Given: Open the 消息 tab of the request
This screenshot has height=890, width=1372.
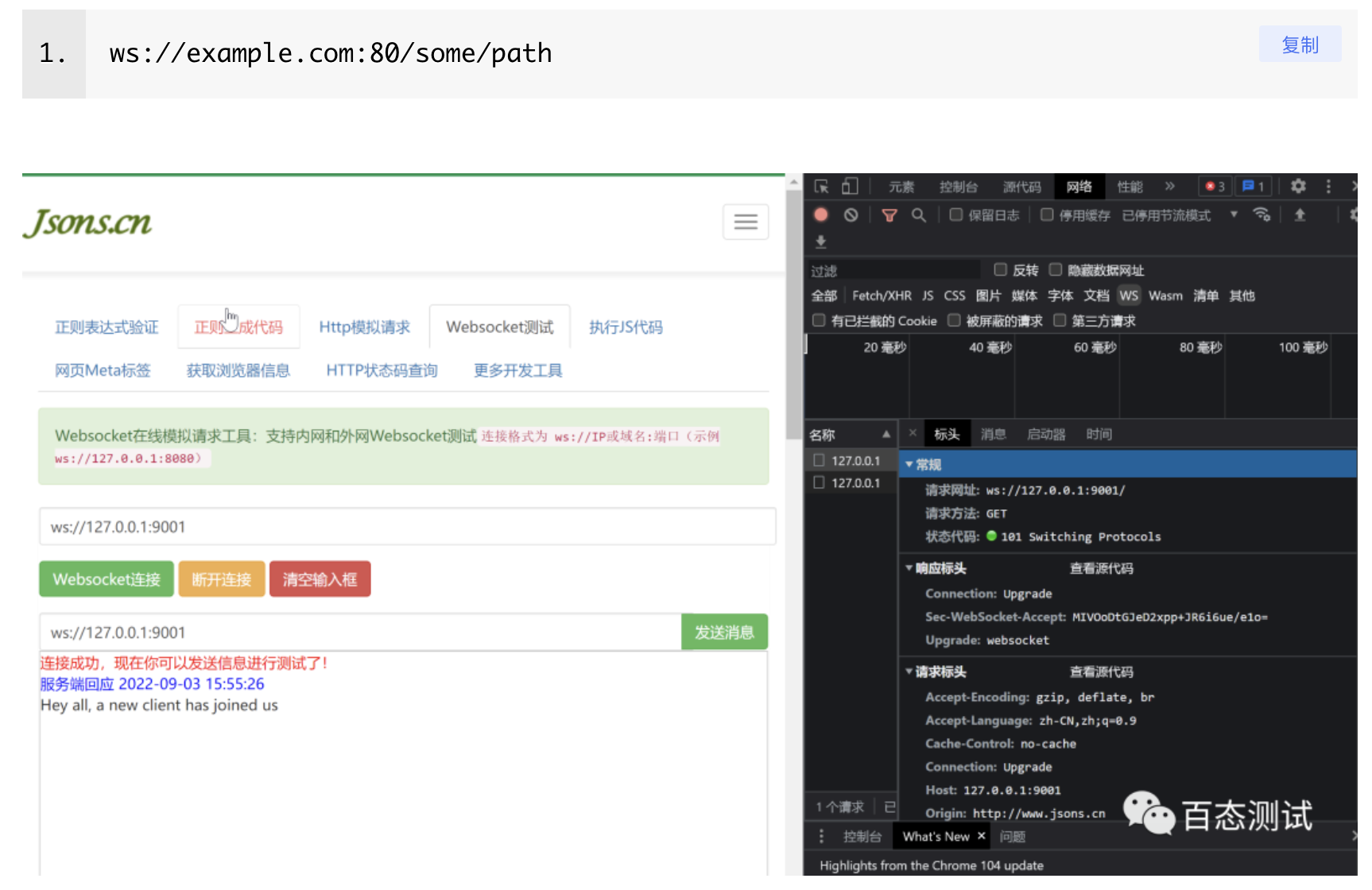Looking at the screenshot, I should point(994,434).
